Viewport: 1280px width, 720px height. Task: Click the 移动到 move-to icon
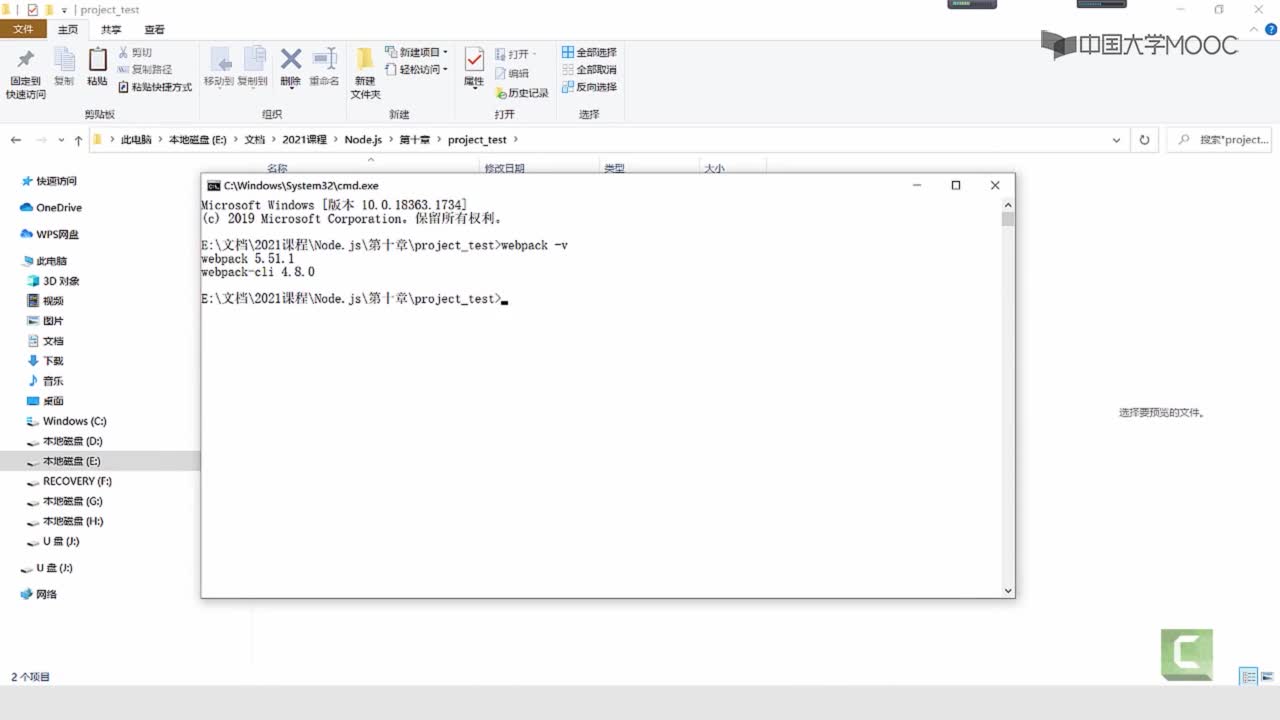point(220,59)
